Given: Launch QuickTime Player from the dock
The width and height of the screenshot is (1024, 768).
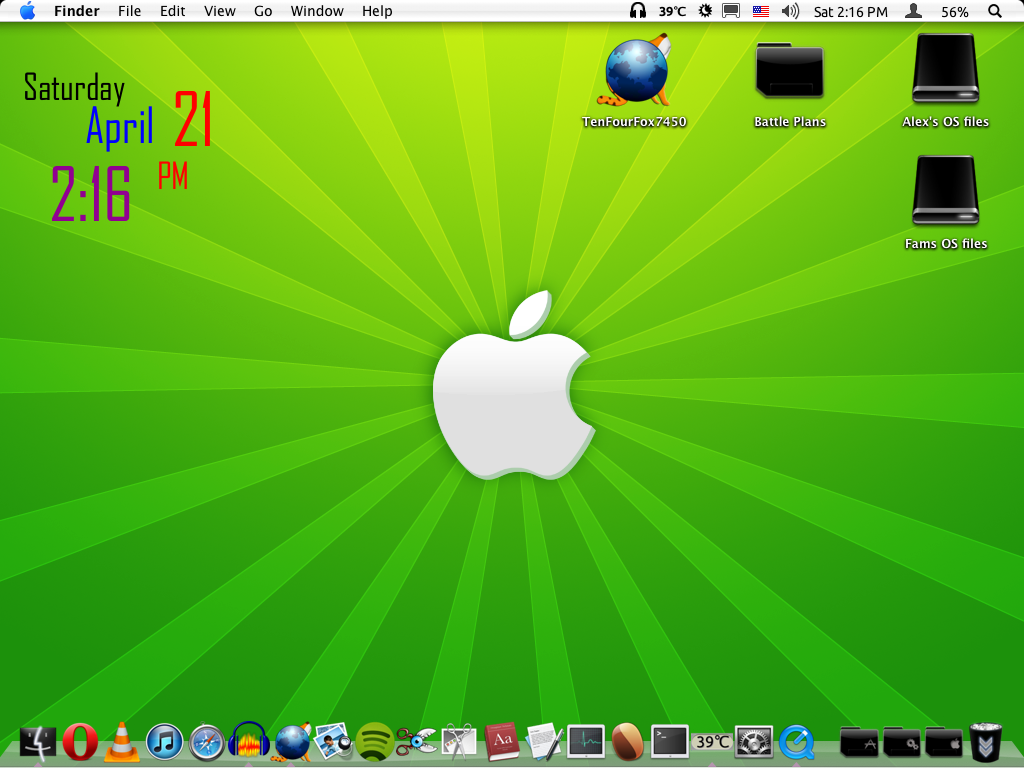Looking at the screenshot, I should [x=797, y=743].
